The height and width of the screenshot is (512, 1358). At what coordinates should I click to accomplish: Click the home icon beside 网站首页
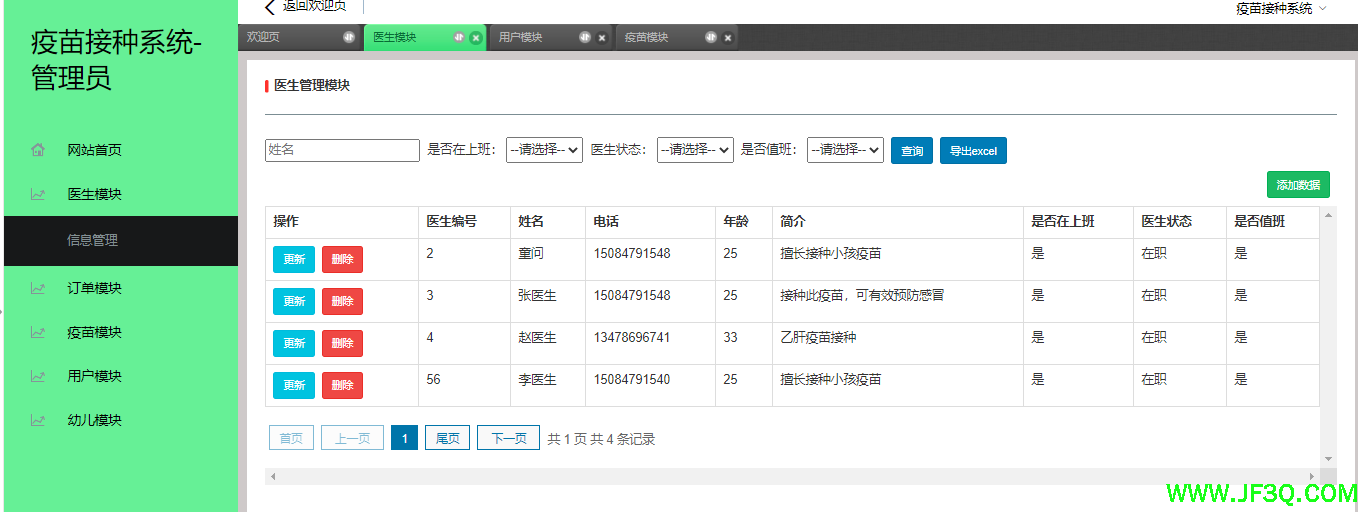pos(38,150)
